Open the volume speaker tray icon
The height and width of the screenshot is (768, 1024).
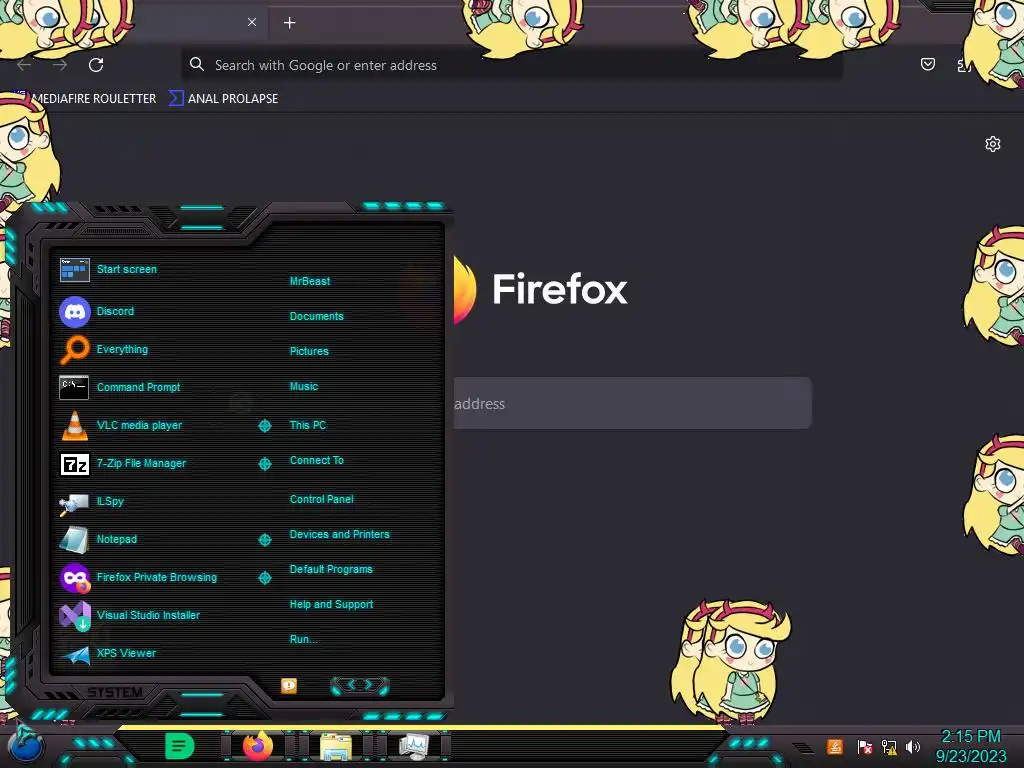coord(913,746)
